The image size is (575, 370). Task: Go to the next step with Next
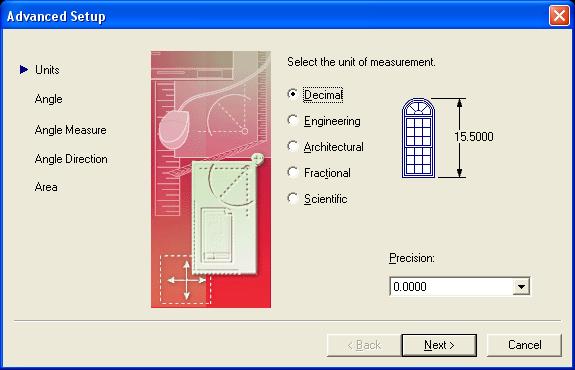pos(439,345)
